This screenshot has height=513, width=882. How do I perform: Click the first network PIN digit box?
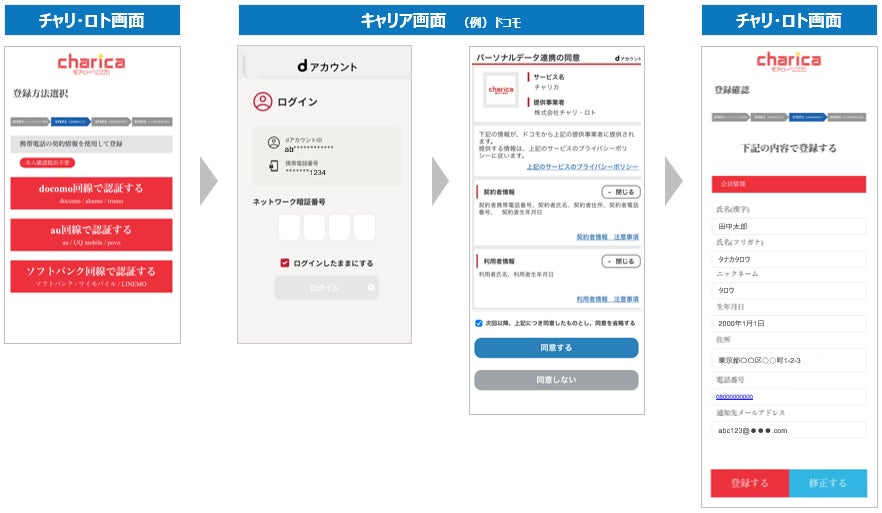coord(289,227)
